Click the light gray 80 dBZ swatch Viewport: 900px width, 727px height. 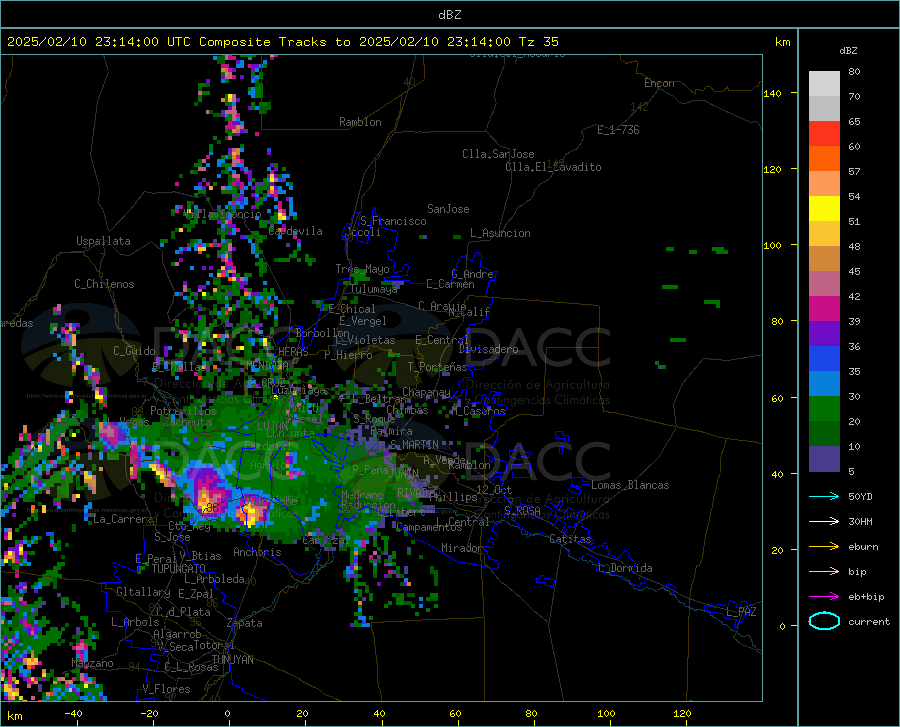click(824, 84)
